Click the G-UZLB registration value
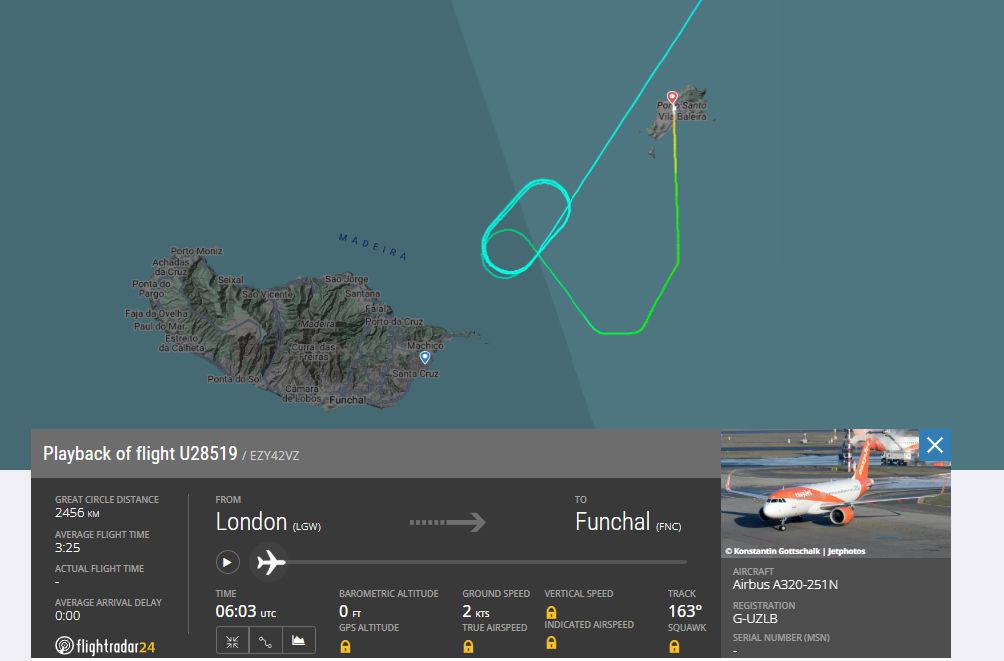The width and height of the screenshot is (1004, 661). [x=755, y=619]
